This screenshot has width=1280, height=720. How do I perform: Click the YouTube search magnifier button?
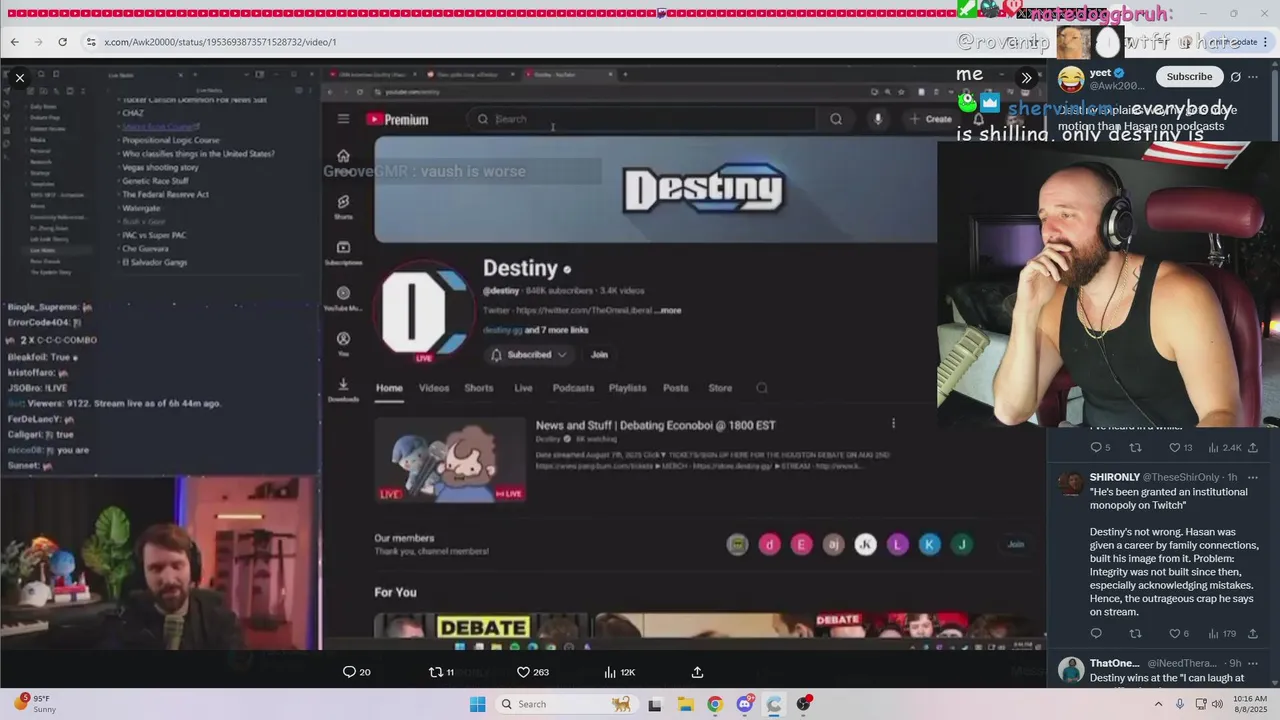click(836, 119)
